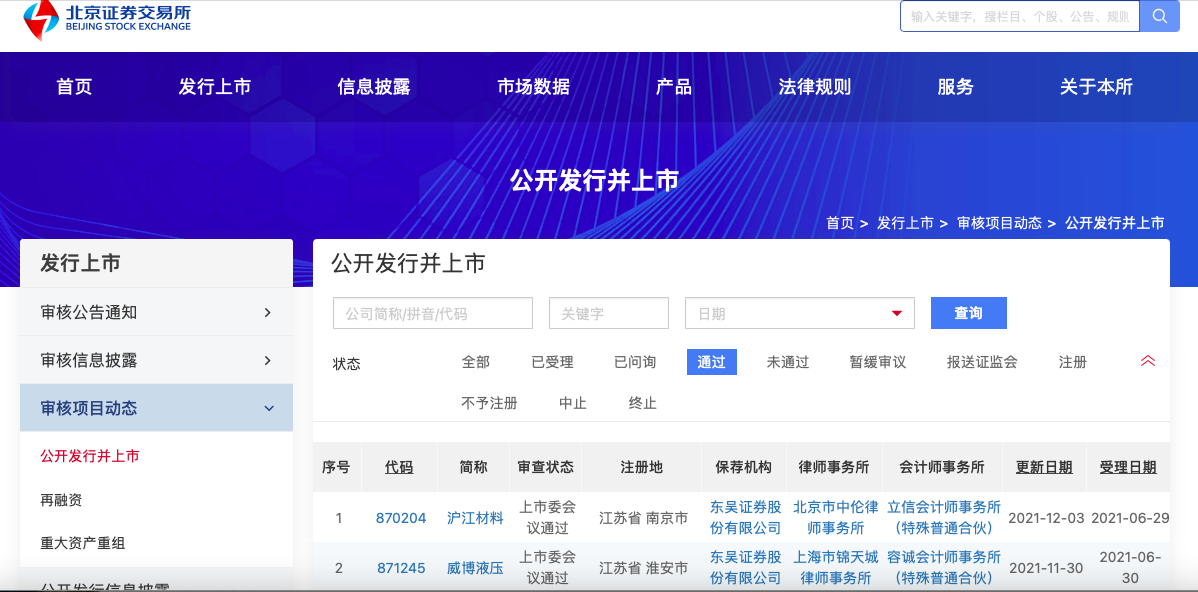Click the search magnifier icon
This screenshot has height=592, width=1198.
point(1159,16)
